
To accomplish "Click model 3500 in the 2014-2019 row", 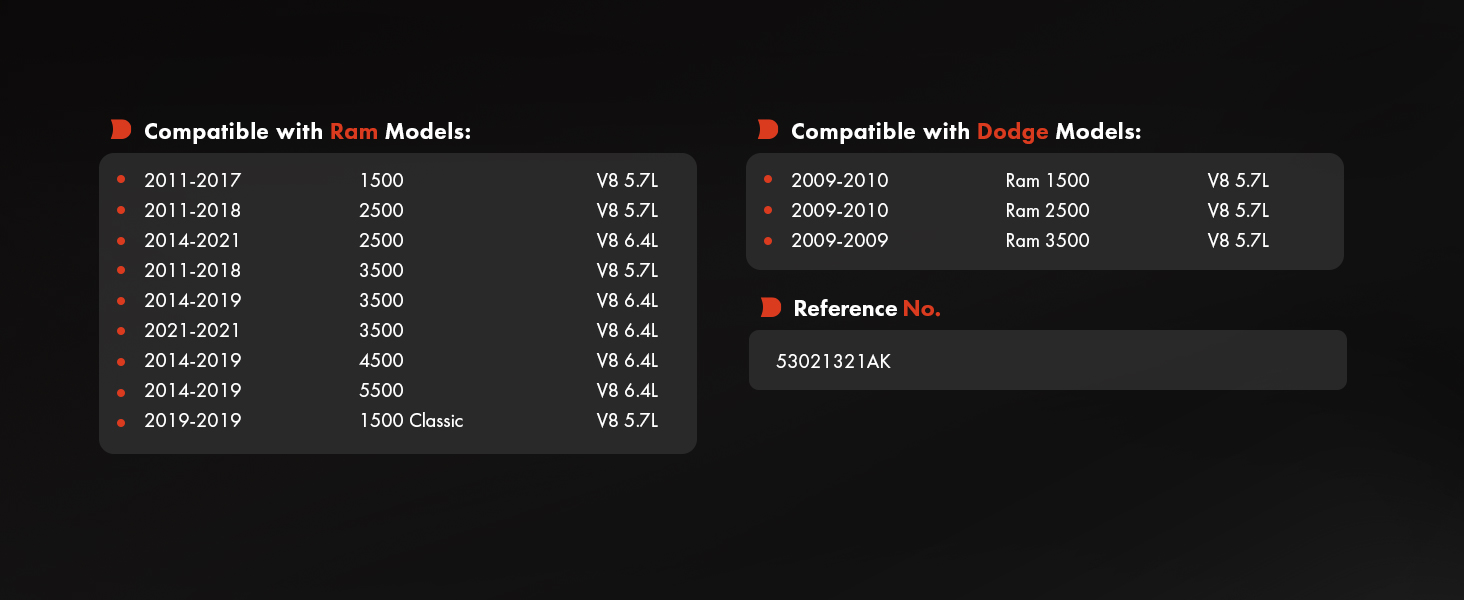I will click(x=382, y=301).
